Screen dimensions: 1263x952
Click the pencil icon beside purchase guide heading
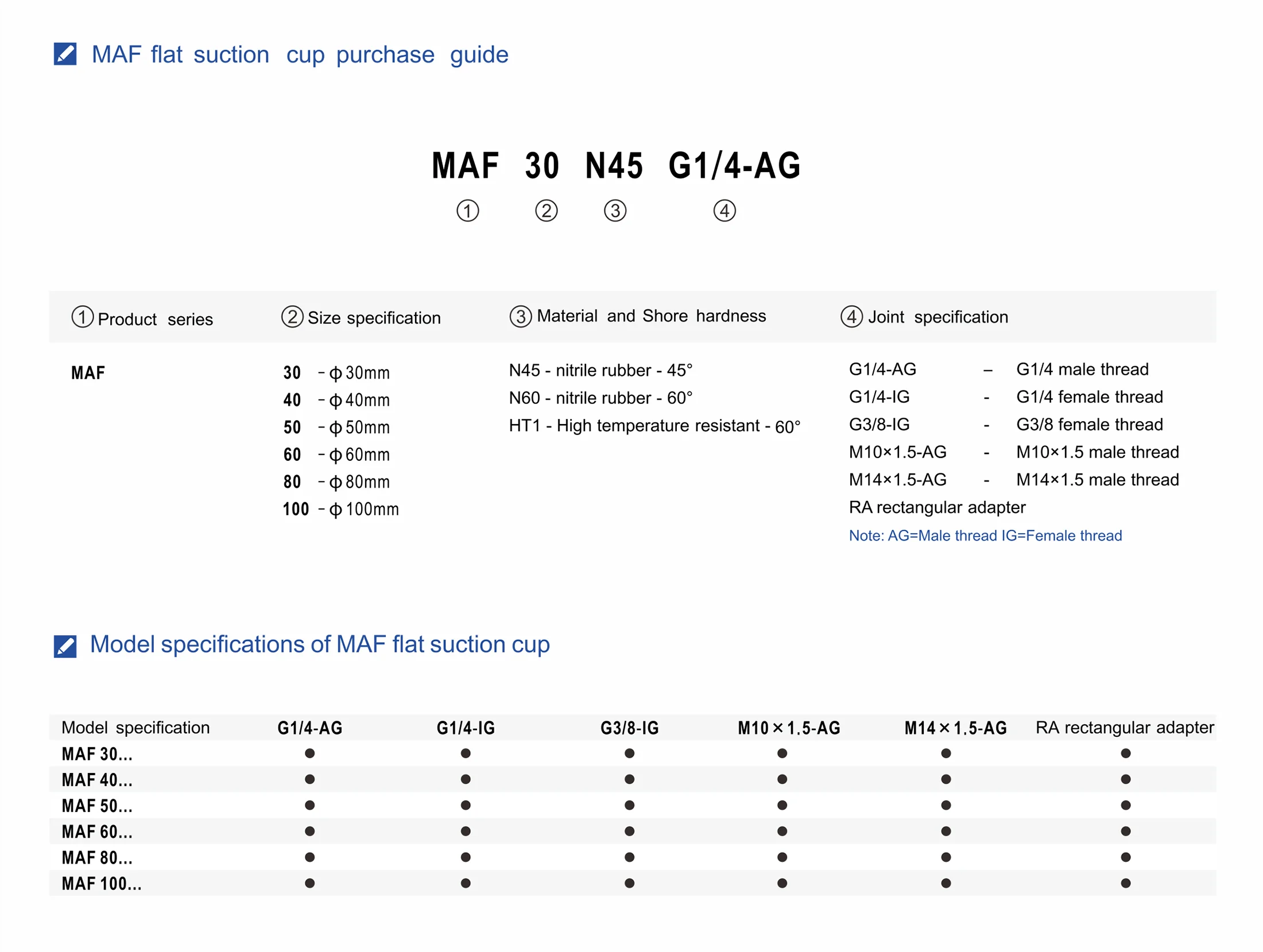pyautogui.click(x=65, y=54)
